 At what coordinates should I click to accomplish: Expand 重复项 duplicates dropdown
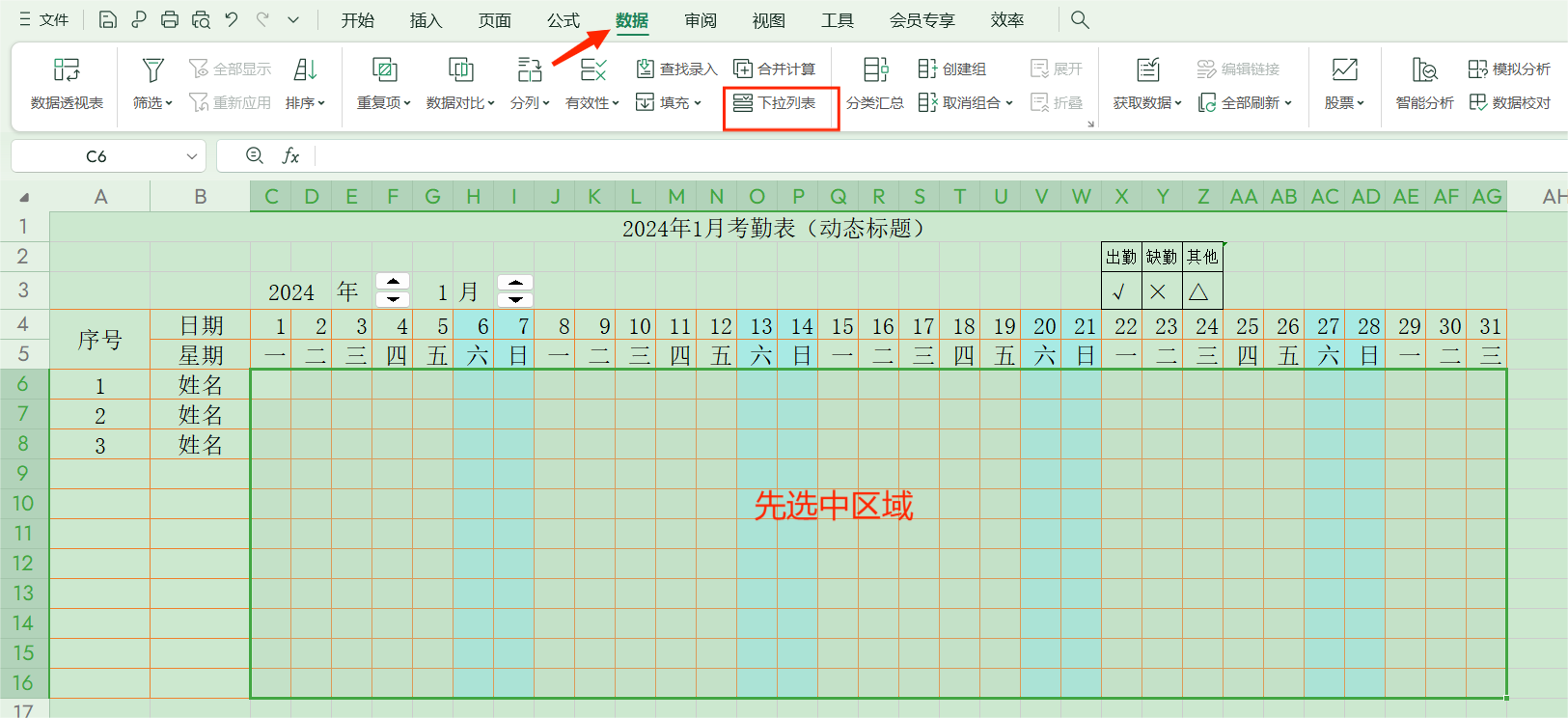407,103
